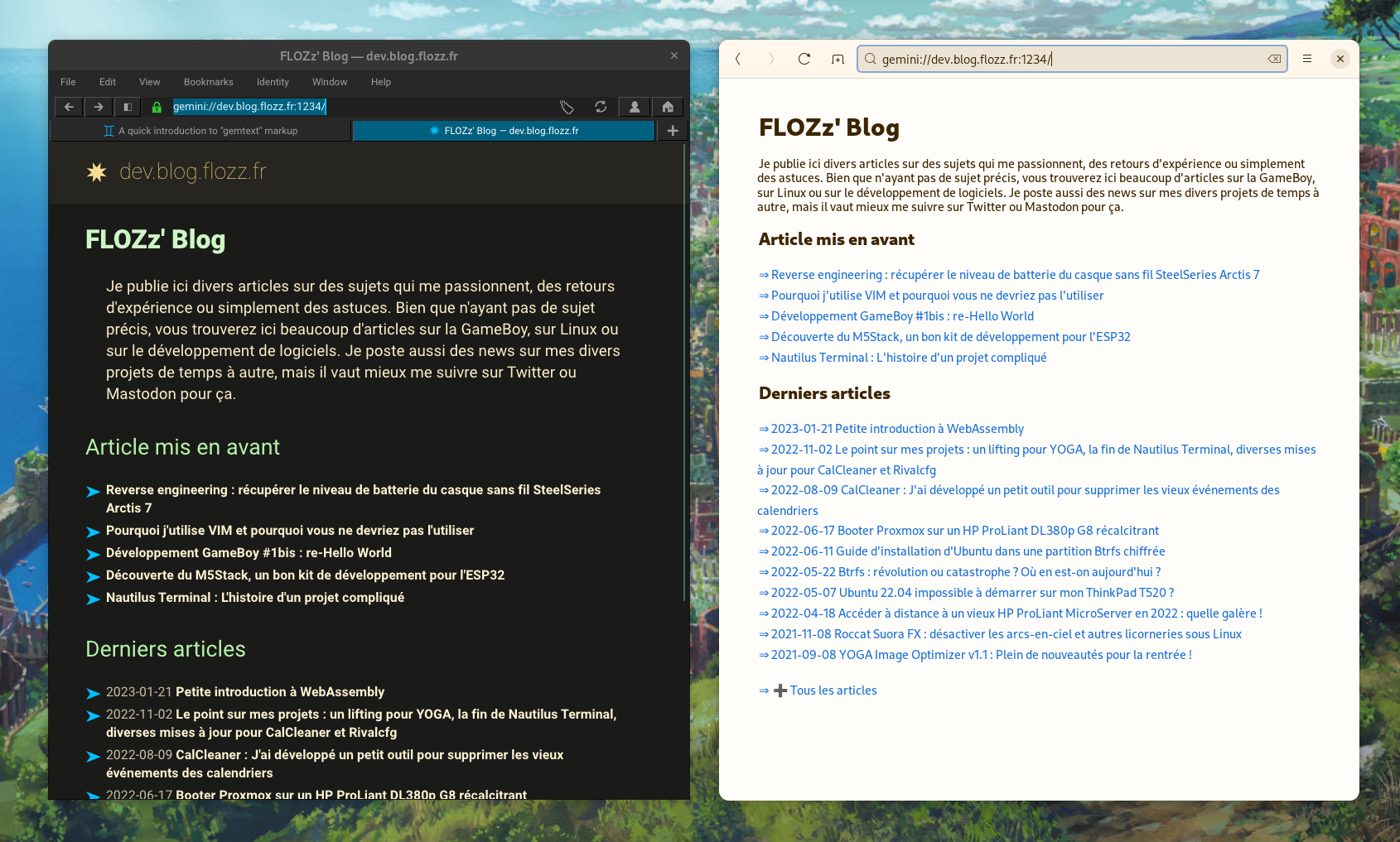Open the hamburger menu in light window
This screenshot has height=842, width=1400.
[1307, 59]
